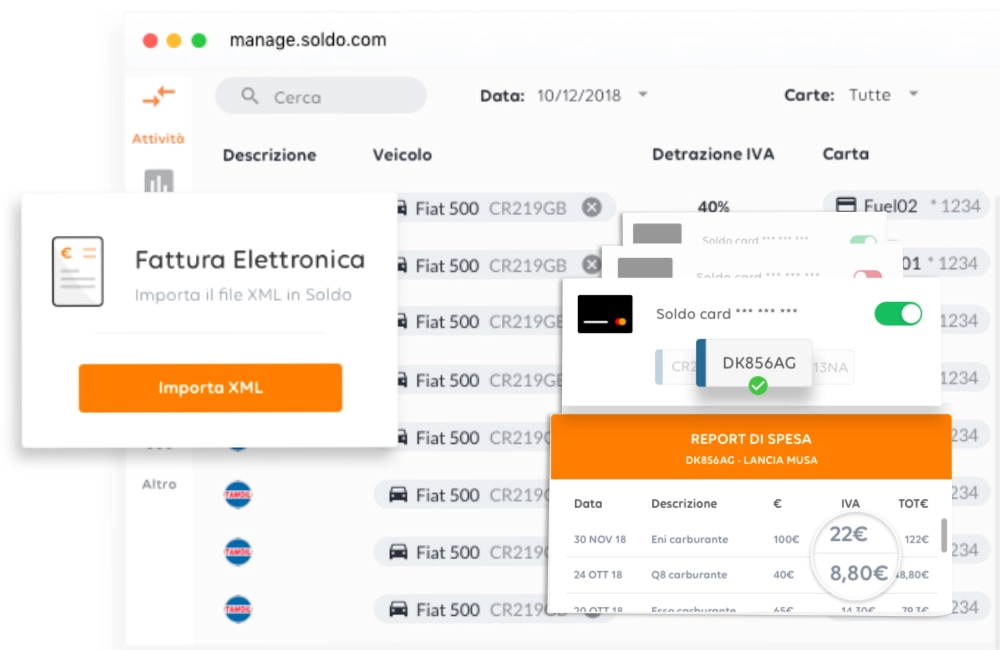Sort by Veicolo column header

(x=402, y=155)
